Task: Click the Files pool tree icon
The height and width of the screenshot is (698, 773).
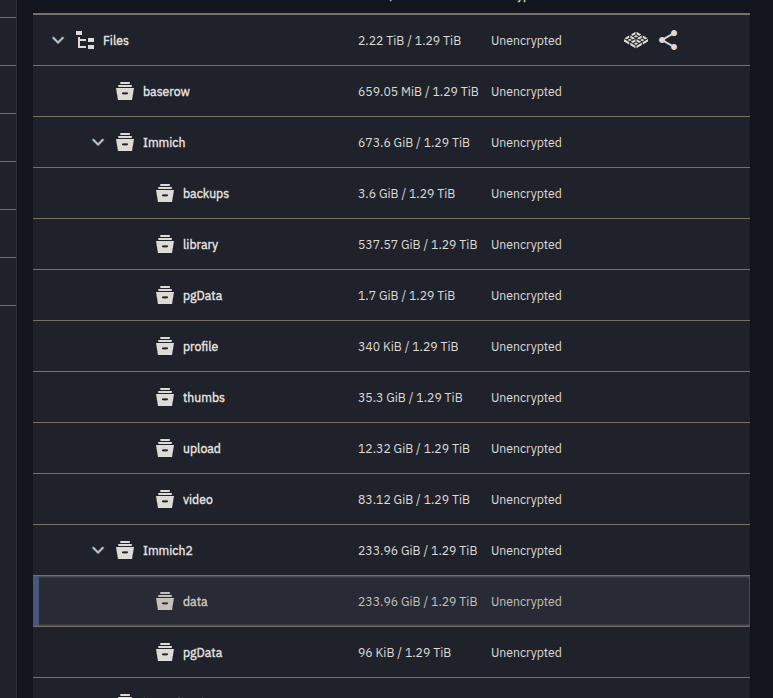Action: (x=86, y=41)
